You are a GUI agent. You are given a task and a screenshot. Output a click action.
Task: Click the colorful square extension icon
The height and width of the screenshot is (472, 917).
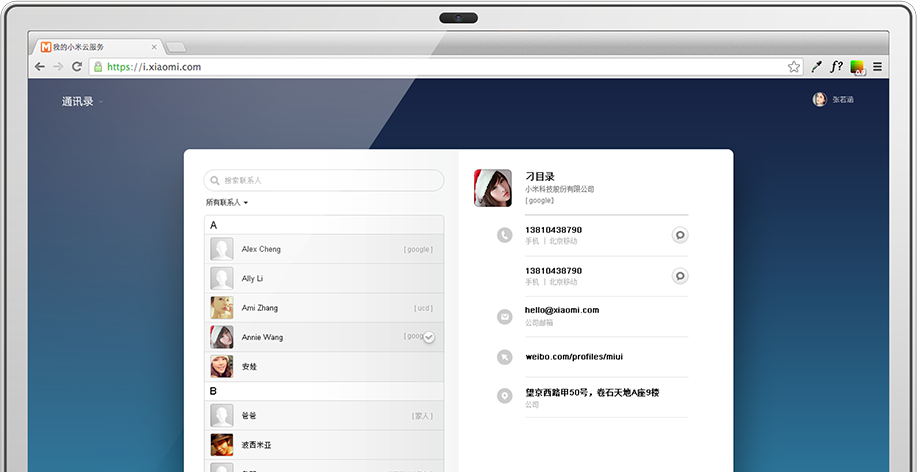[x=857, y=67]
